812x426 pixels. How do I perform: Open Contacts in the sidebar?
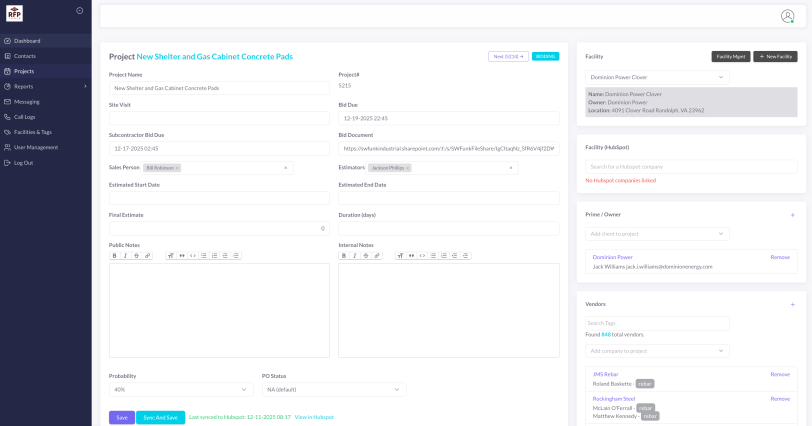pyautogui.click(x=46, y=56)
